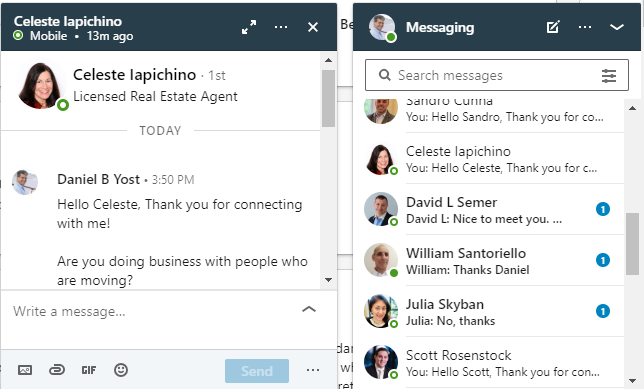The image size is (644, 389).
Task: Select Julia Skyban's unread message thread
Action: [x=488, y=311]
